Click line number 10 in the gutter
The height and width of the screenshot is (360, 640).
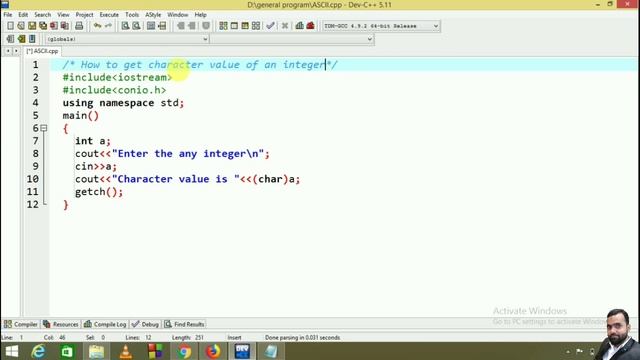point(33,179)
